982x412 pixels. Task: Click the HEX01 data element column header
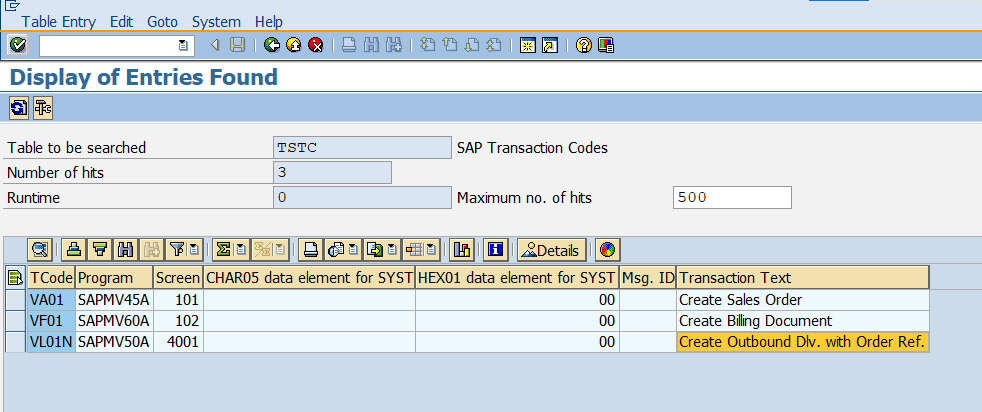tap(517, 278)
